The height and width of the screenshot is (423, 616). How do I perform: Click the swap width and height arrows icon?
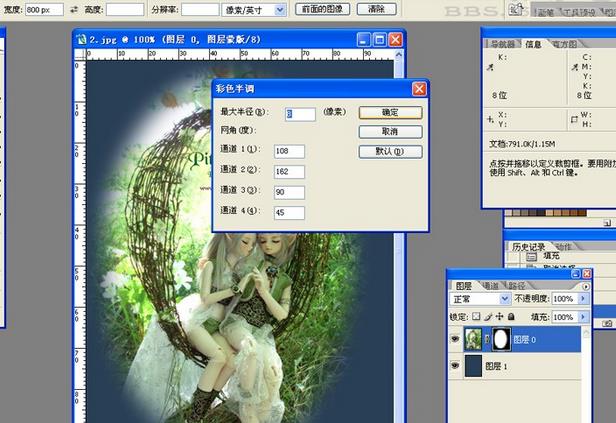click(x=74, y=10)
